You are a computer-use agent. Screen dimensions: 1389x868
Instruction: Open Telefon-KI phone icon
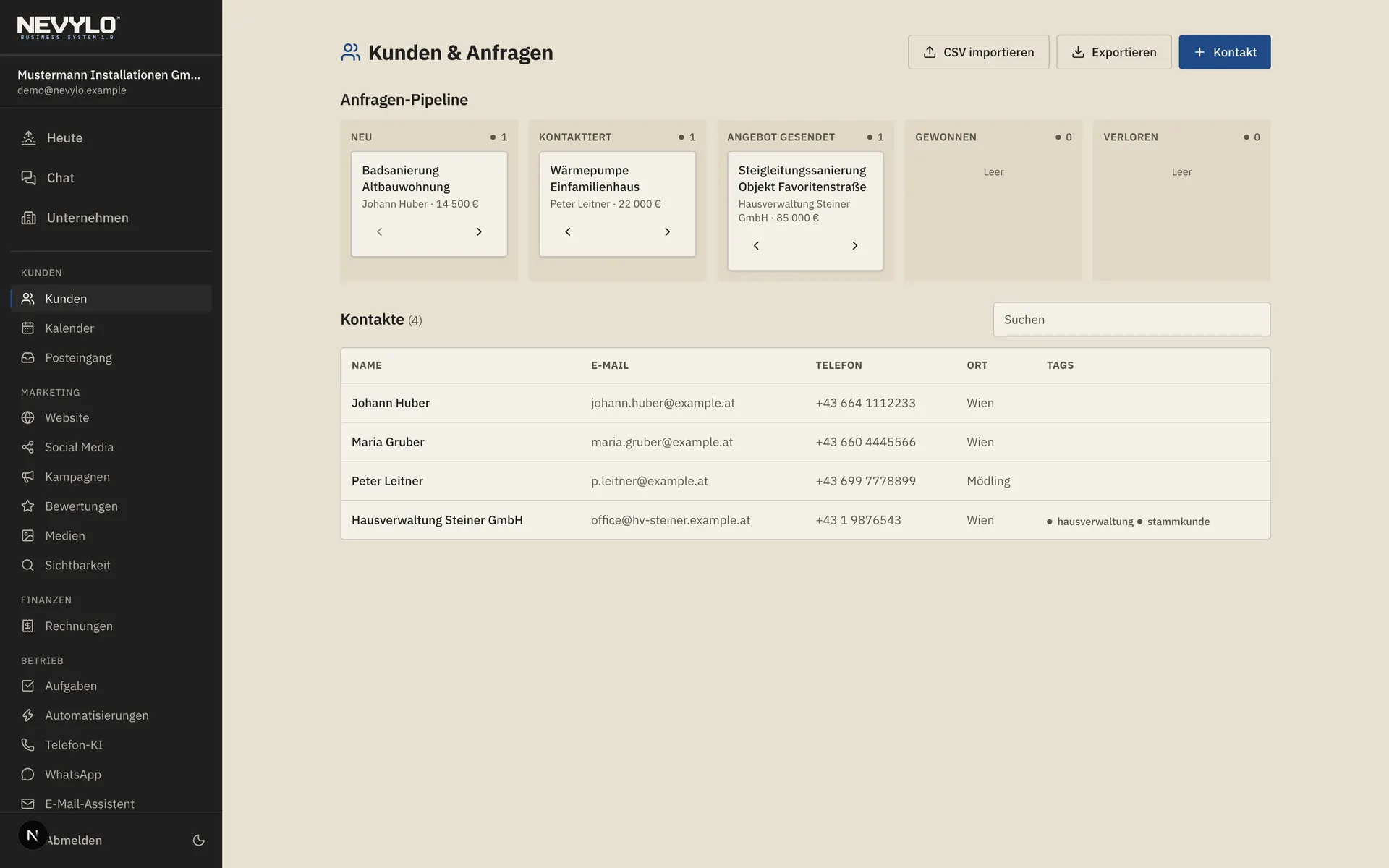pyautogui.click(x=28, y=744)
